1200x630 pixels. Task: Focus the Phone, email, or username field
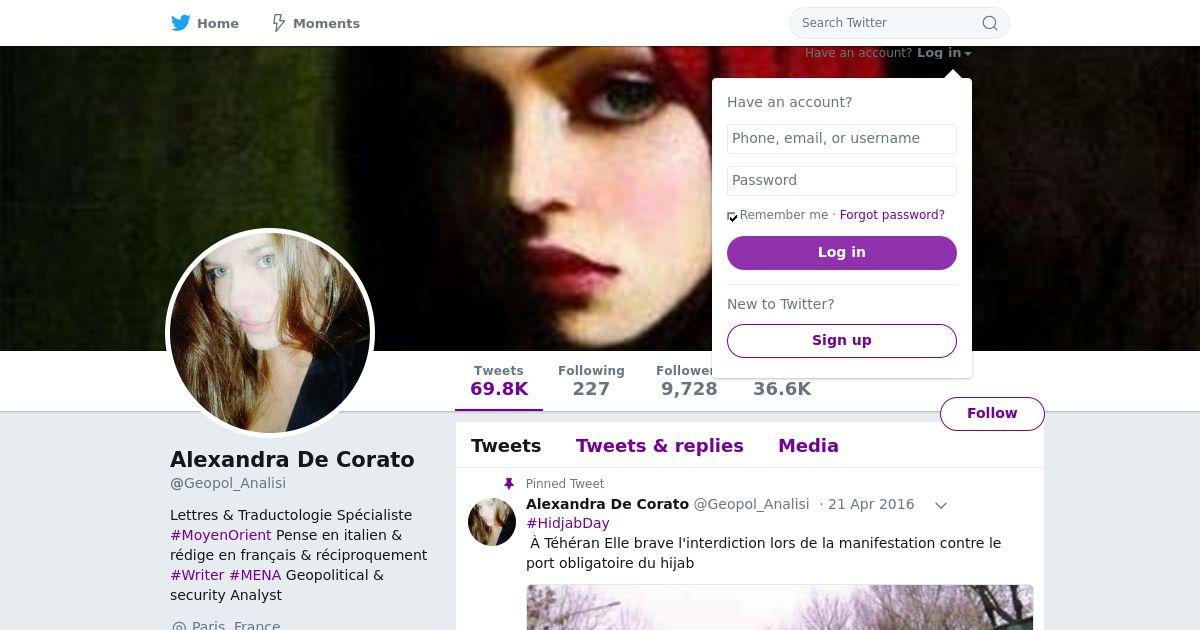[842, 139]
